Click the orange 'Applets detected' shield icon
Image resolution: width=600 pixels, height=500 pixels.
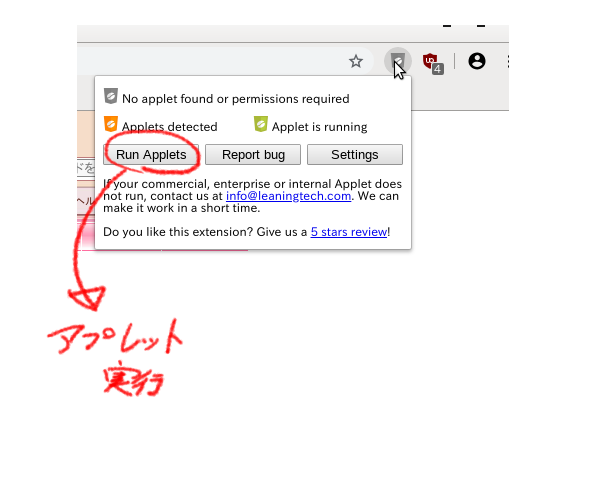pos(111,124)
